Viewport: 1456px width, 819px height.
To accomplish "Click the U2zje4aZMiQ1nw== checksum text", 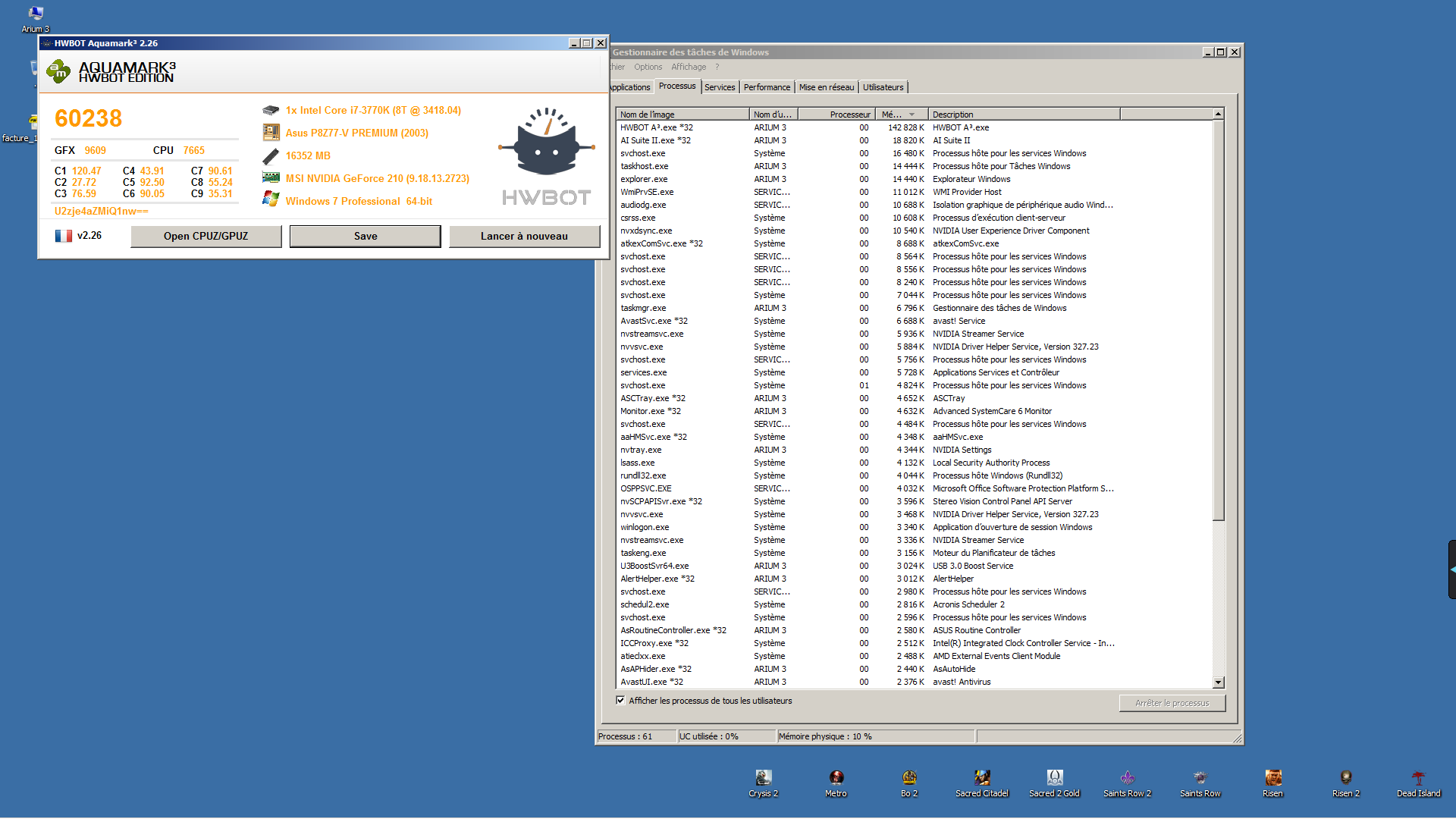I will pos(102,211).
